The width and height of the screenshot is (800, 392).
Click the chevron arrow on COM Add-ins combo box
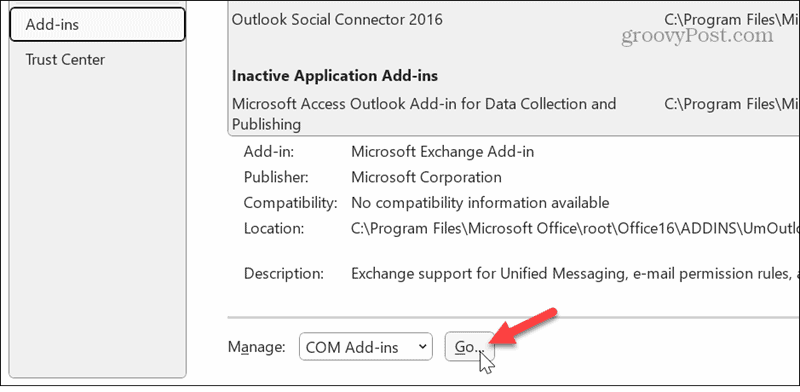point(422,347)
